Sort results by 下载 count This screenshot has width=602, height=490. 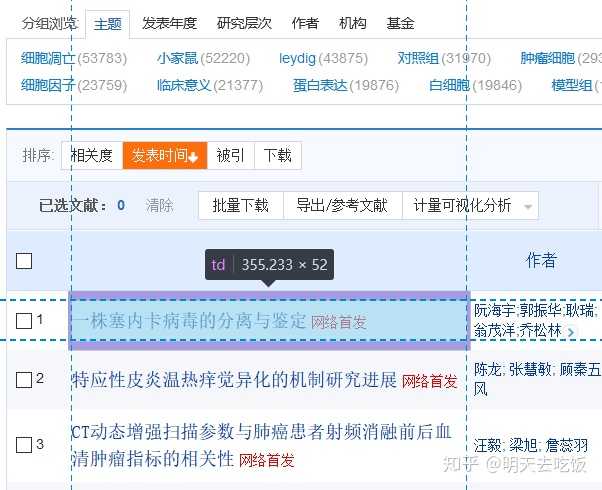278,156
